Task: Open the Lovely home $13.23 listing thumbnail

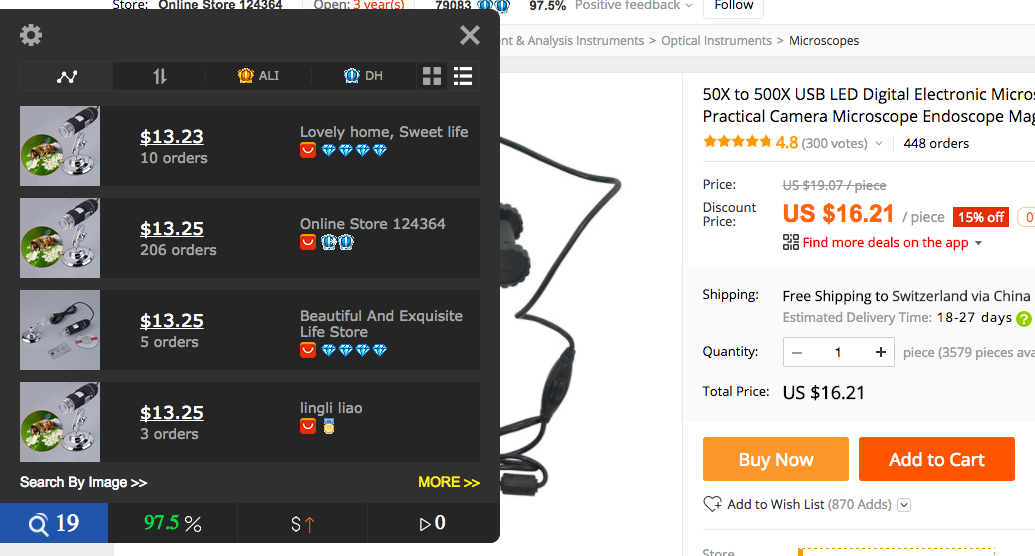Action: (60, 146)
